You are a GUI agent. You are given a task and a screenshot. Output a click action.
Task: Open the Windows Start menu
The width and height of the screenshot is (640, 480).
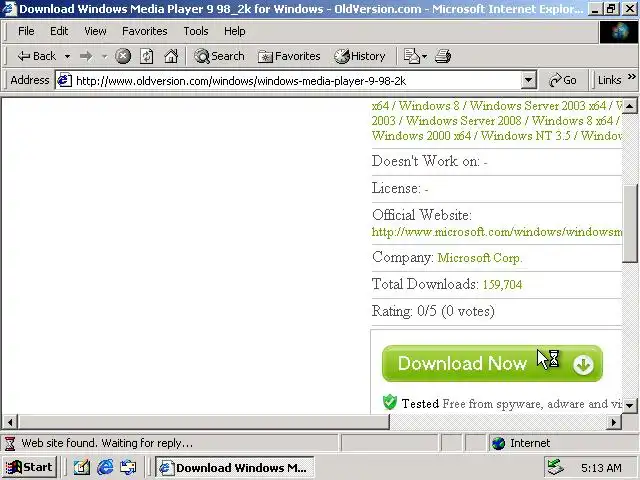29,467
